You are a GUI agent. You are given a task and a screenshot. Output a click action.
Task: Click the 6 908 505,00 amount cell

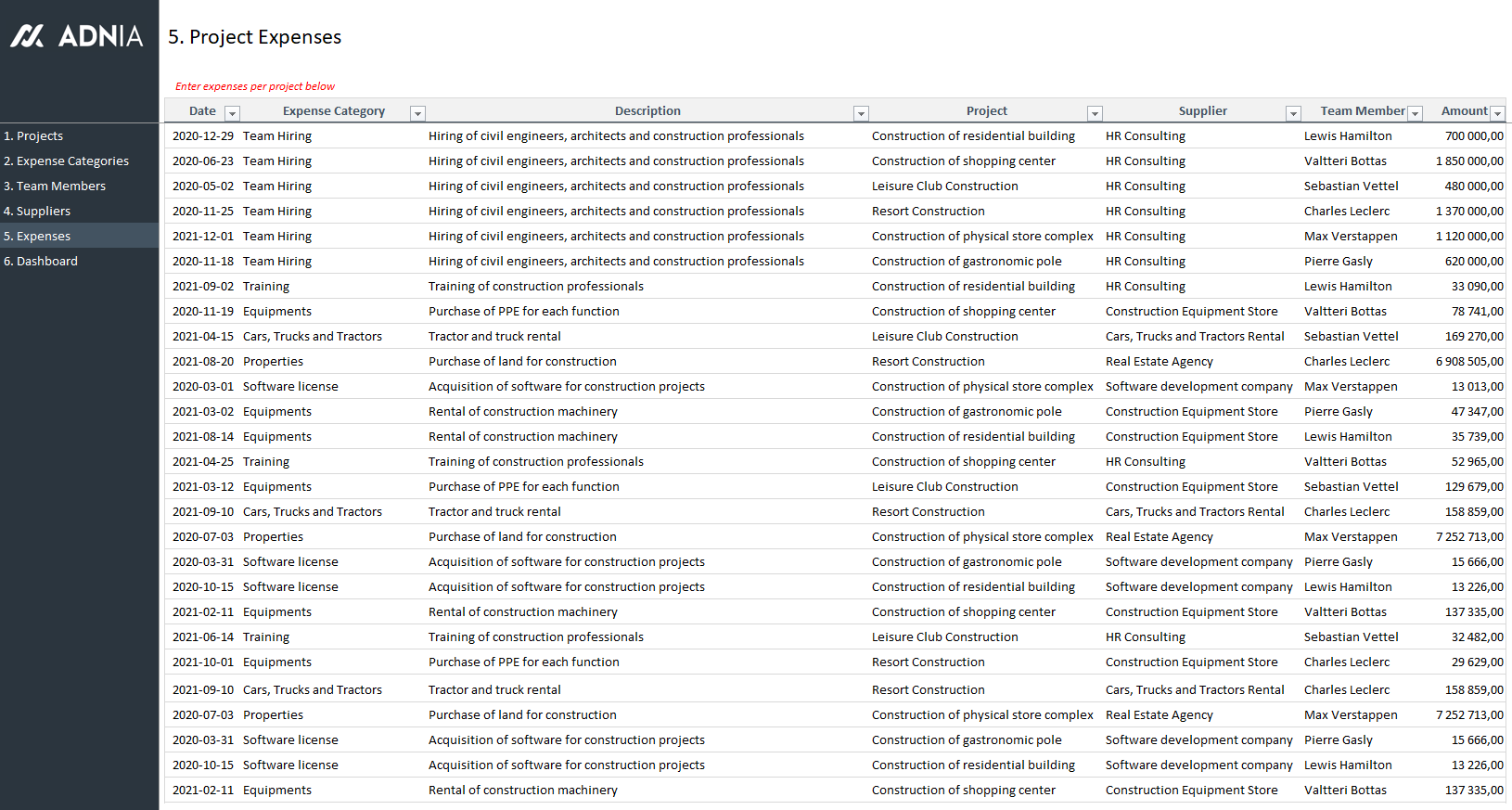[1469, 362]
